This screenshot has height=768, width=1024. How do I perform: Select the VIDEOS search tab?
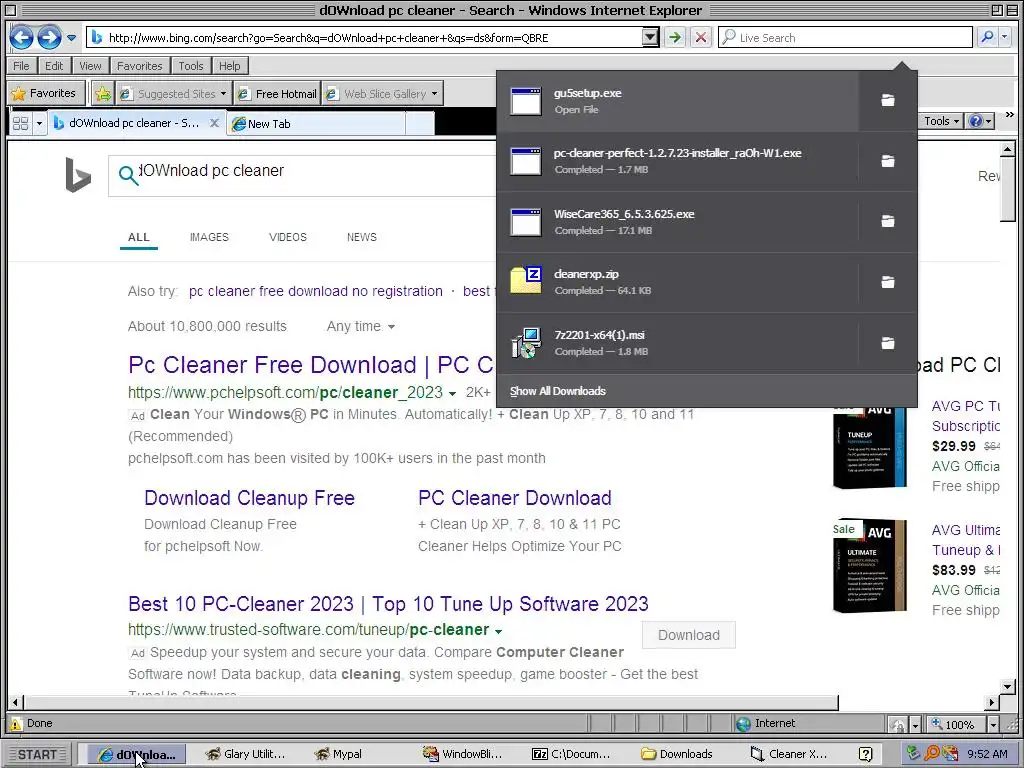[287, 237]
